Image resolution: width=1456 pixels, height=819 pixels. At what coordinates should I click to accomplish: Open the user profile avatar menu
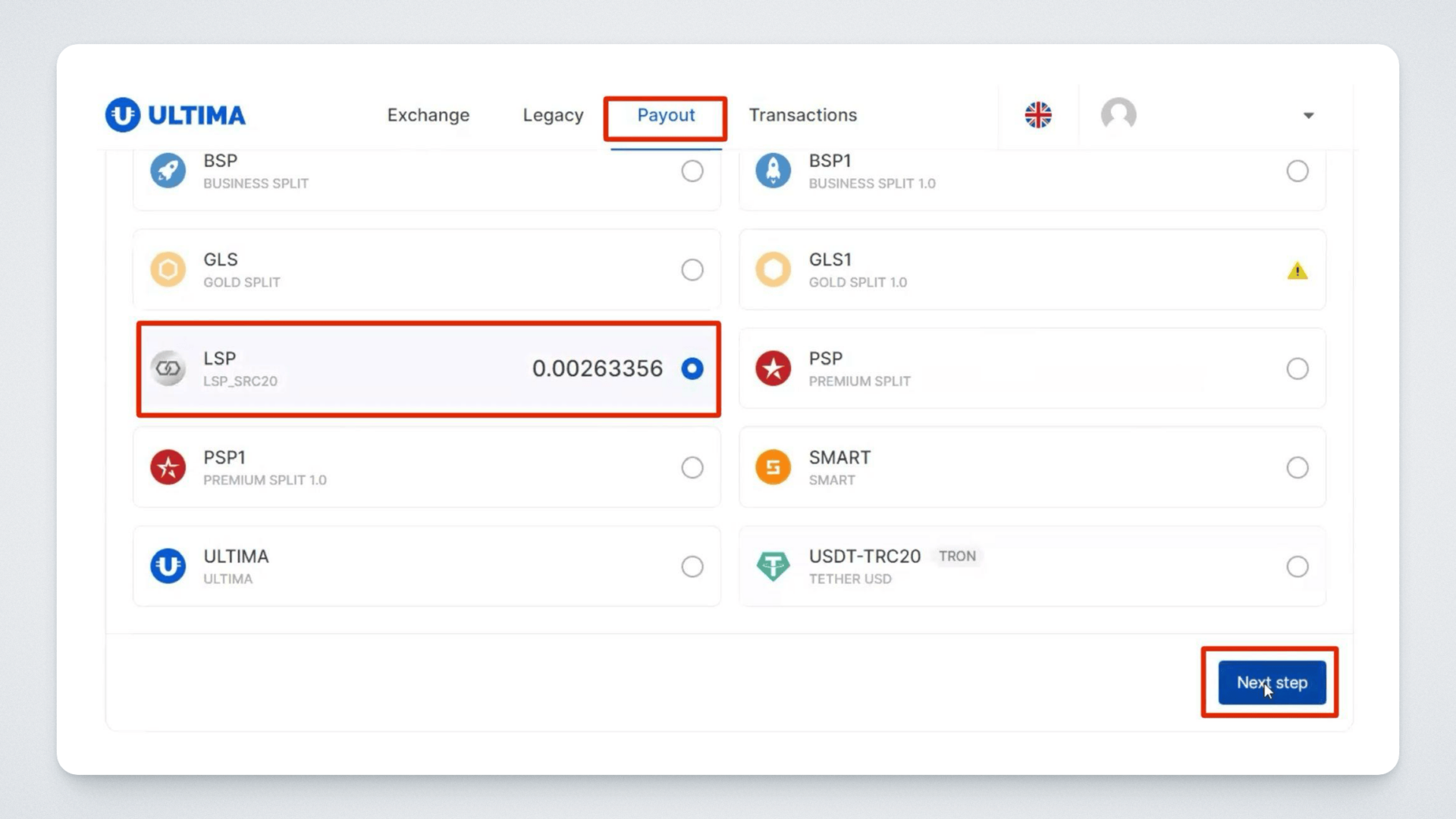(1119, 115)
